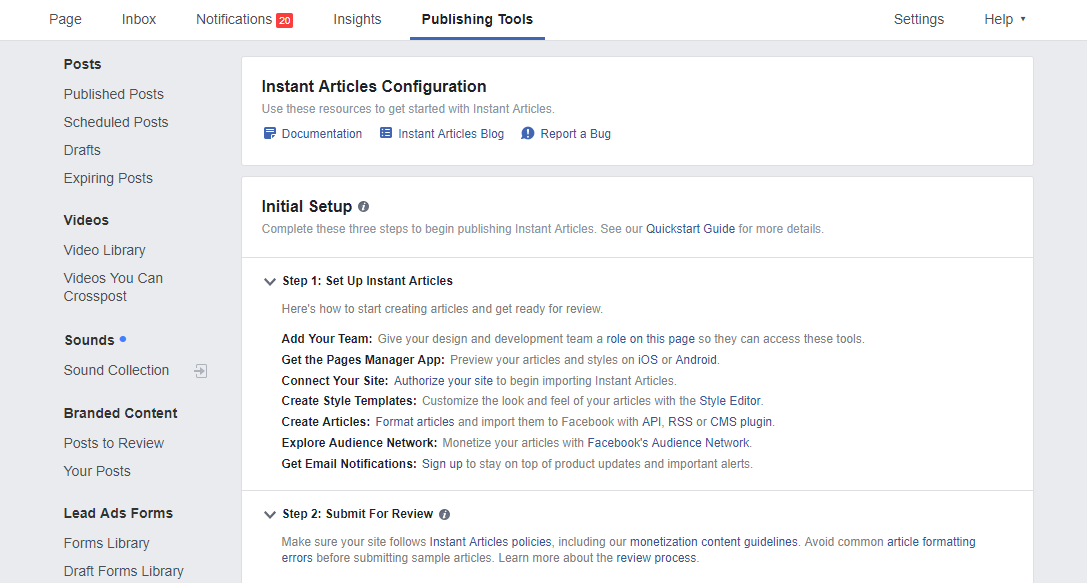
Task: Click the CMS plugin link
Action: [x=740, y=421]
